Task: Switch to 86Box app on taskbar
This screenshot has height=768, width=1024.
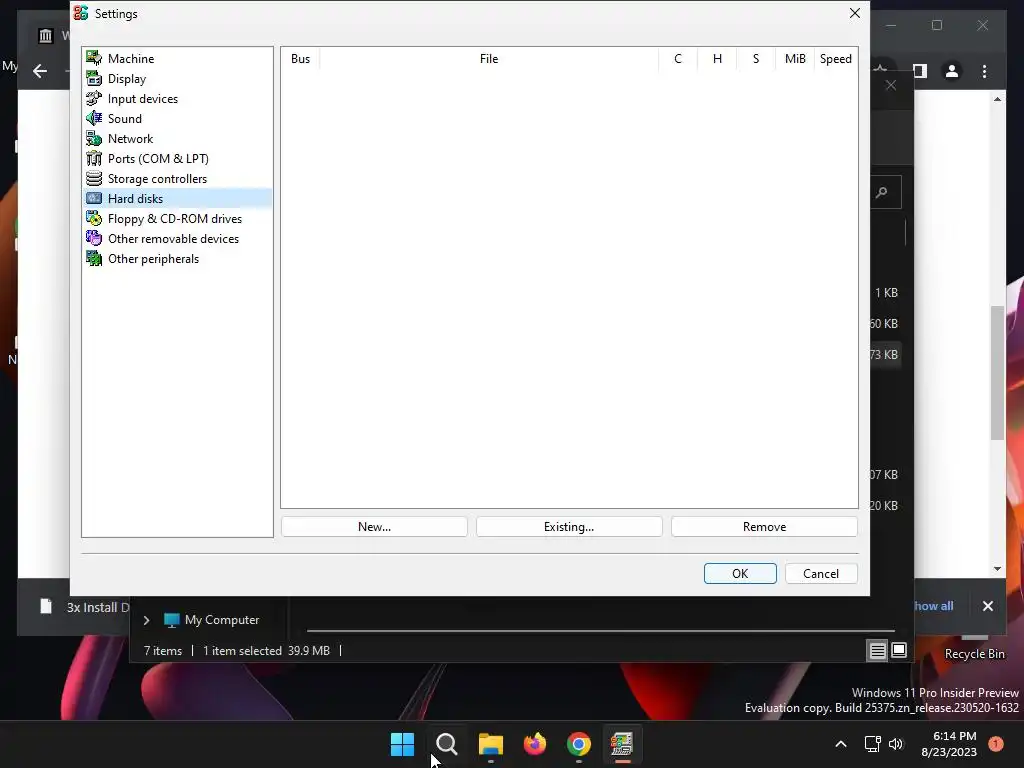Action: [x=622, y=744]
